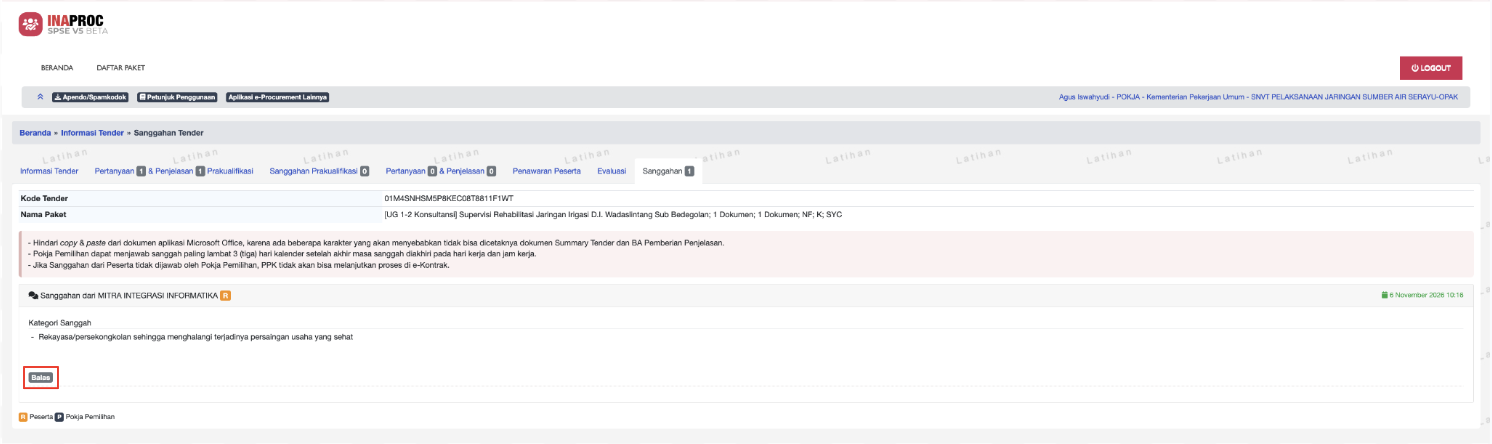This screenshot has height=444, width=1492.
Task: Click the Sanggahan Tender breadcrumb text
Action: tap(169, 132)
